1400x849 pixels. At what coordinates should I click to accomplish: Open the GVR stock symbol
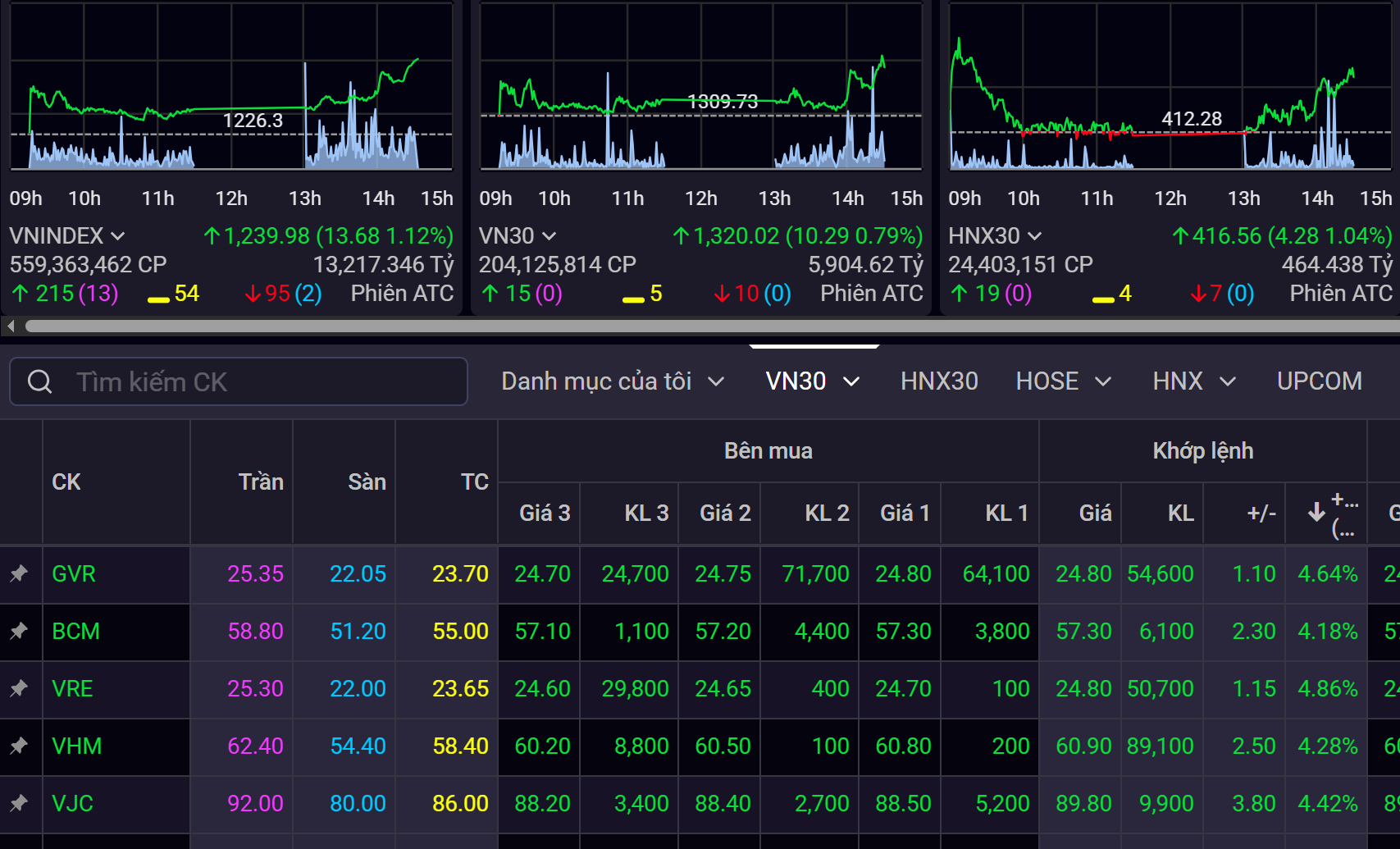[74, 573]
